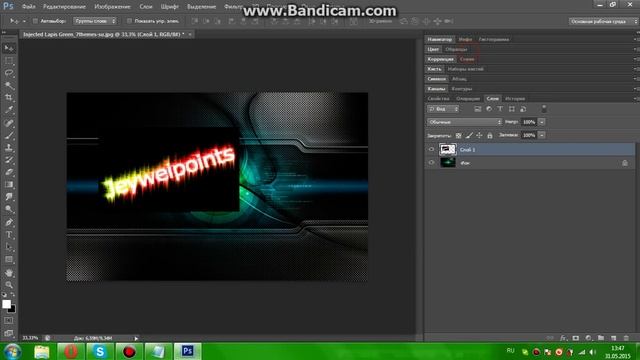The image size is (640, 360).
Task: Switch to the Кисть tab
Action: [x=435, y=69]
